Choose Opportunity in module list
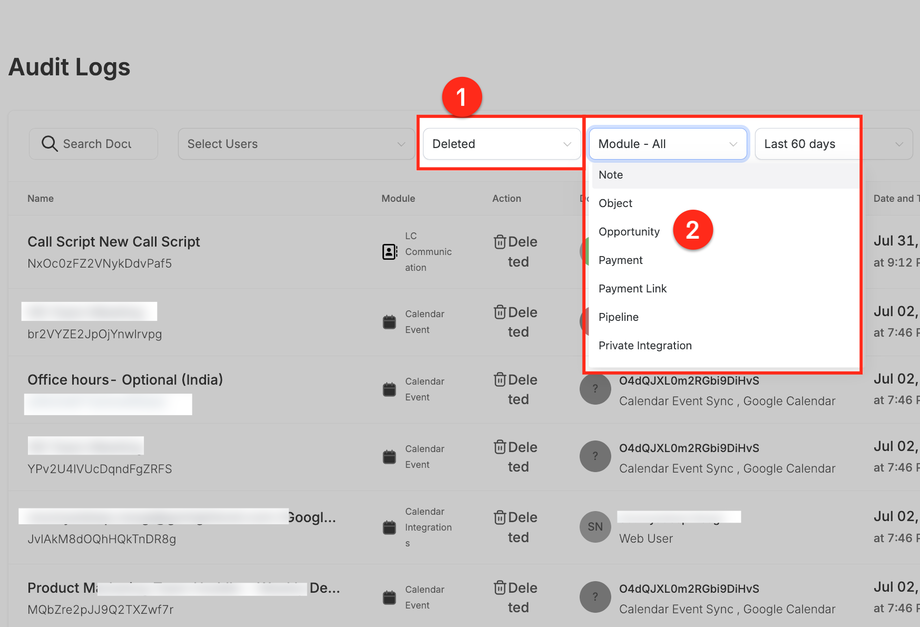This screenshot has width=920, height=627. [629, 232]
